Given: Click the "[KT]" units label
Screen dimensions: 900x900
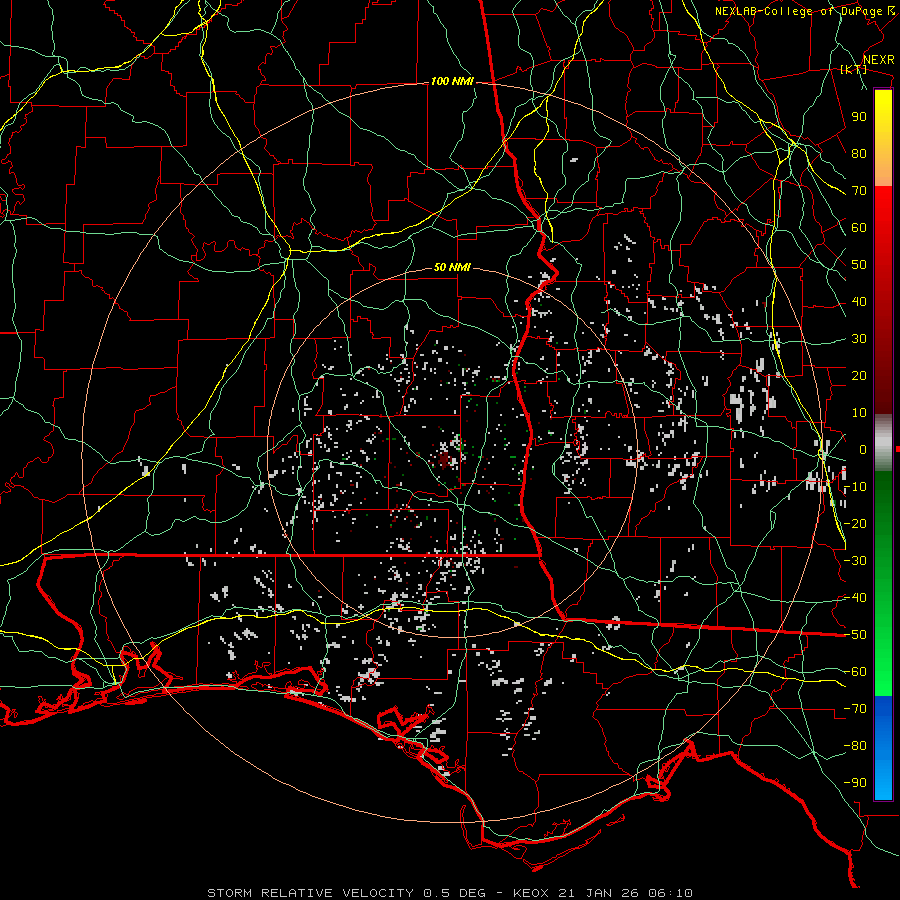Looking at the screenshot, I should (853, 69).
